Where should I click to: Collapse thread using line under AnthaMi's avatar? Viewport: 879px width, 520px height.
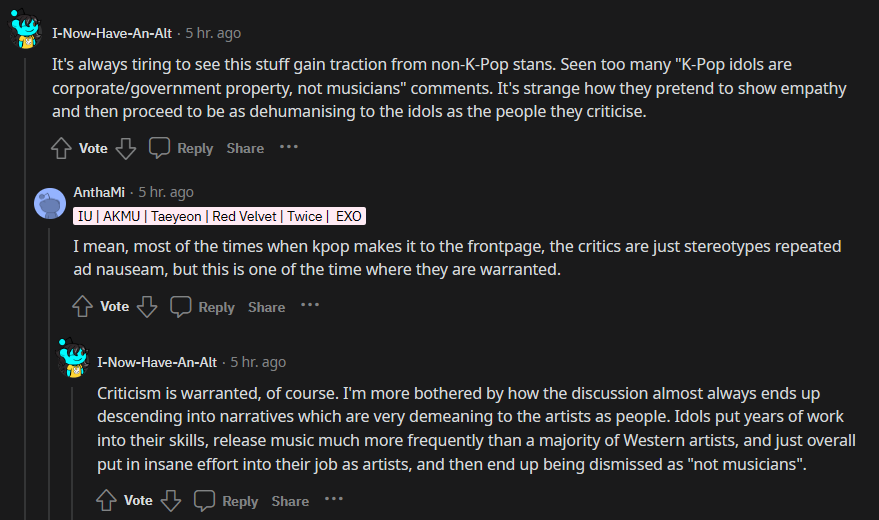(50, 380)
